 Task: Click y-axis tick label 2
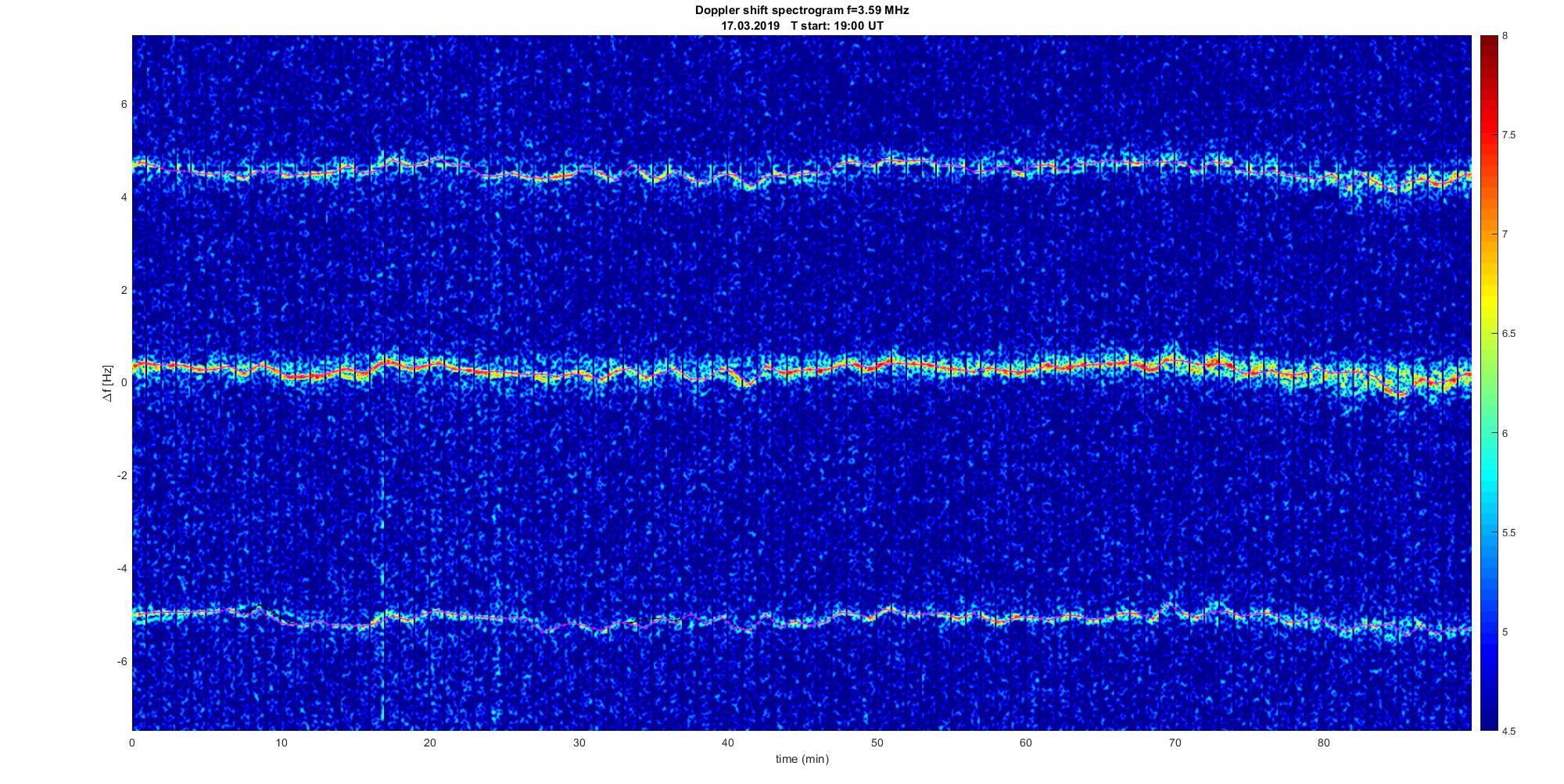[124, 291]
